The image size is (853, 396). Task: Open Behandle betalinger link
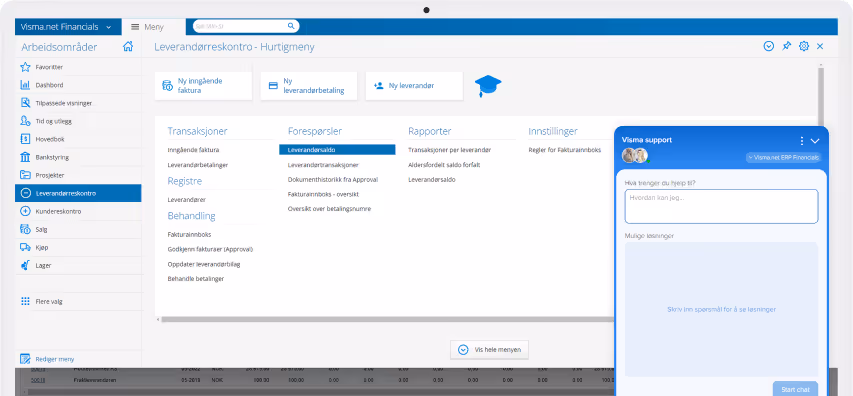(196, 279)
